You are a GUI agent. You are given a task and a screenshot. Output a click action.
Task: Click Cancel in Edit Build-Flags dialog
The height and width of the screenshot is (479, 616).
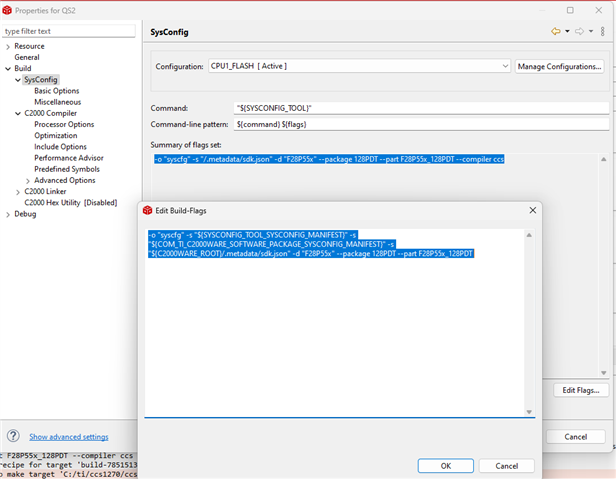506,466
